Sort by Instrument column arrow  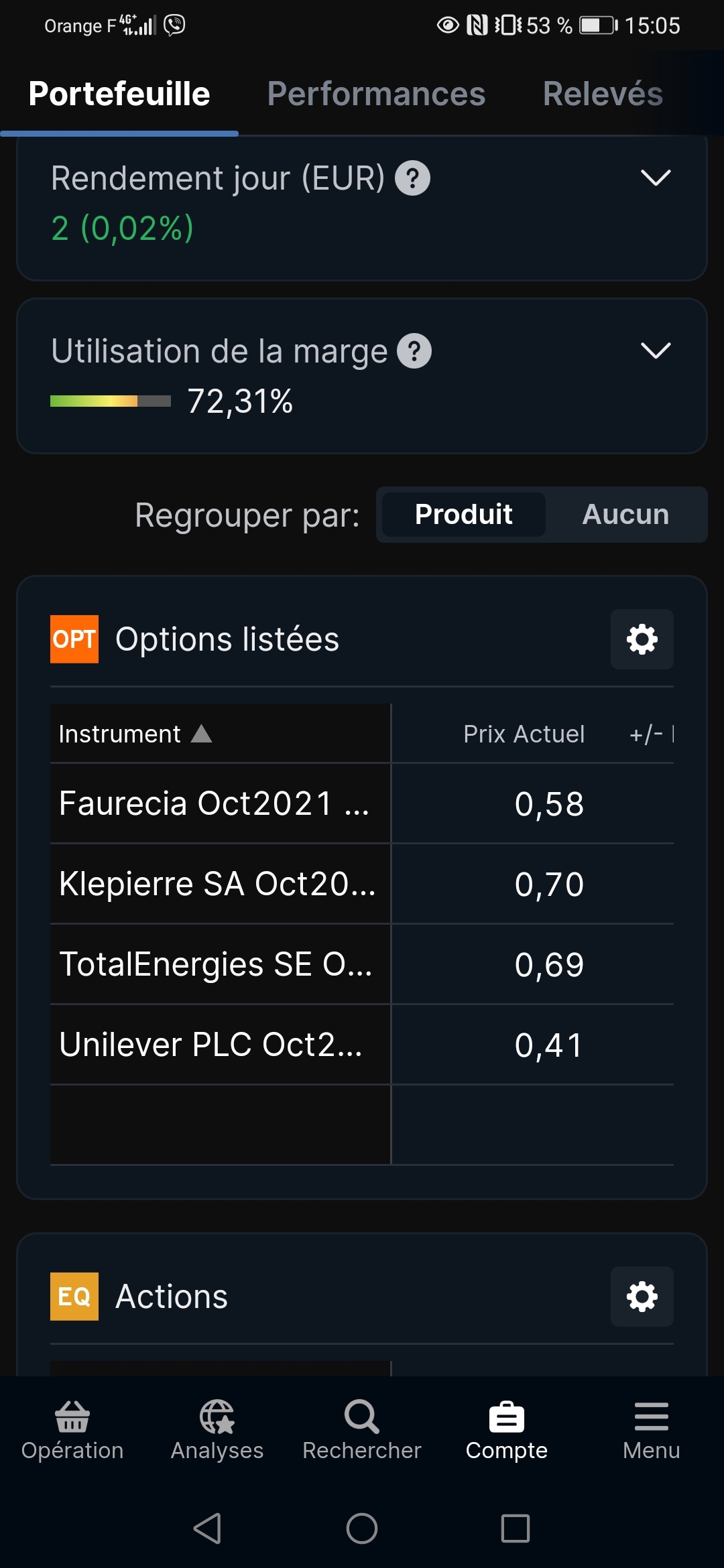pyautogui.click(x=201, y=734)
